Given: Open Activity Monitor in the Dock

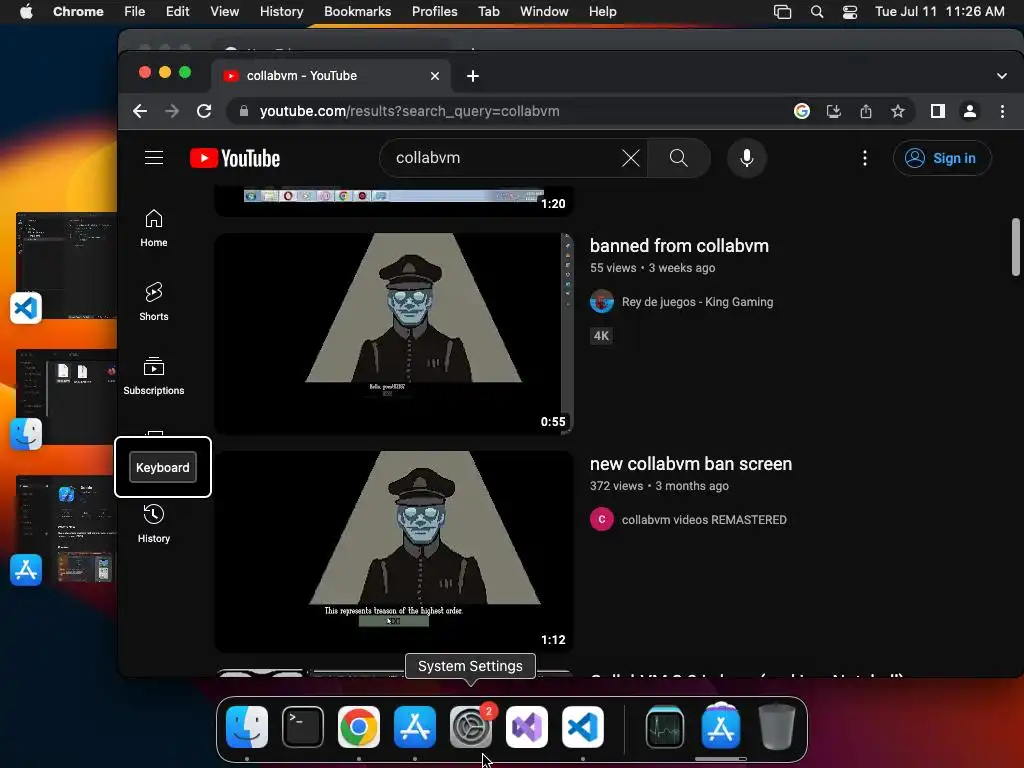Looking at the screenshot, I should click(x=665, y=727).
